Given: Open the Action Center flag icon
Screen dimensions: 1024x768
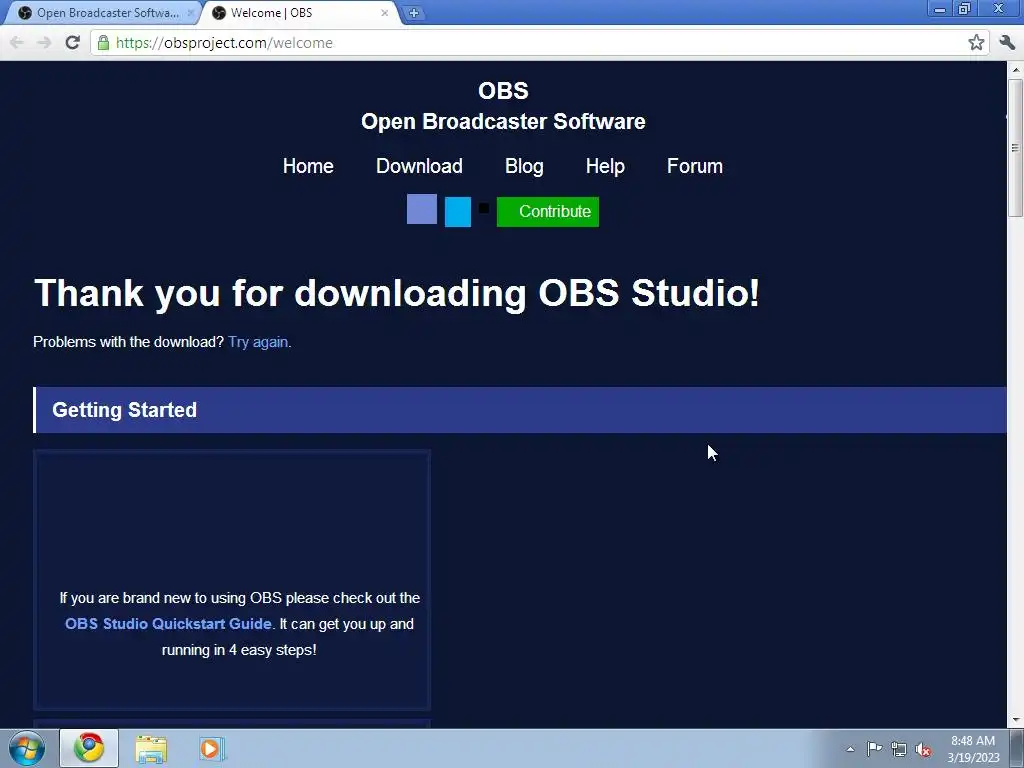Looking at the screenshot, I should tap(874, 749).
